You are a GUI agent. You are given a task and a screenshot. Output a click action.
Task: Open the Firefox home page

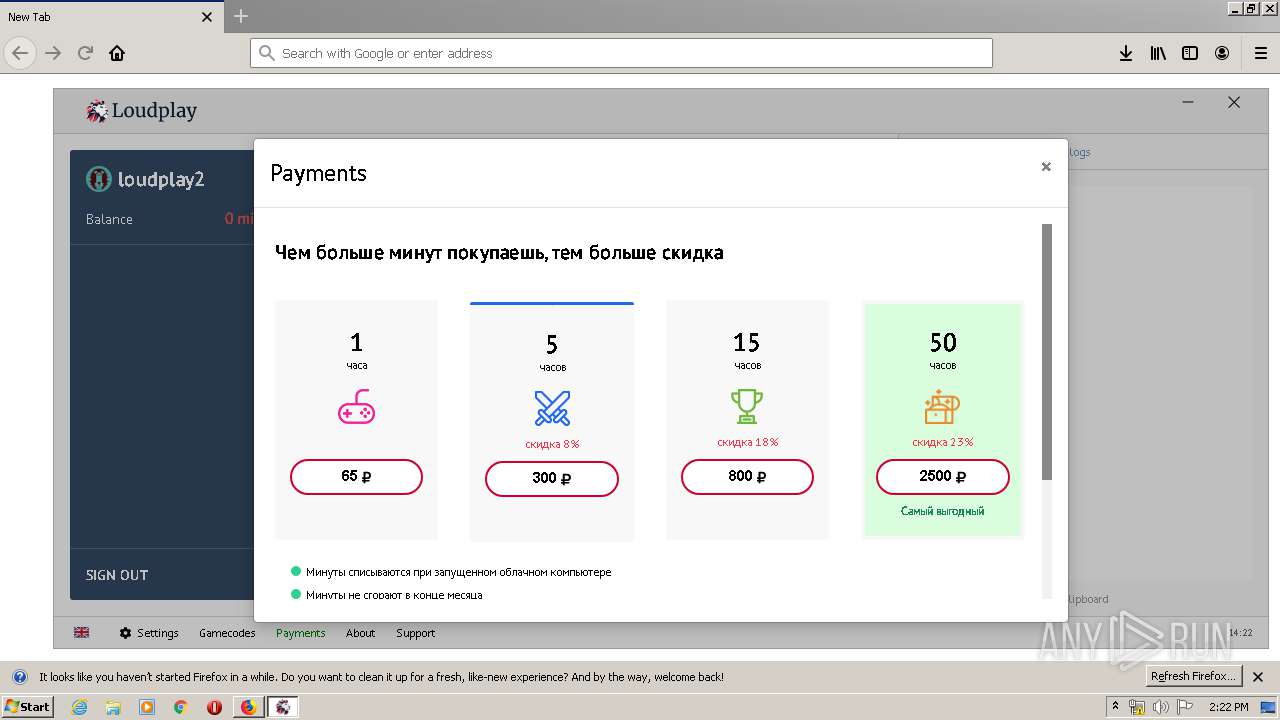pyautogui.click(x=117, y=53)
